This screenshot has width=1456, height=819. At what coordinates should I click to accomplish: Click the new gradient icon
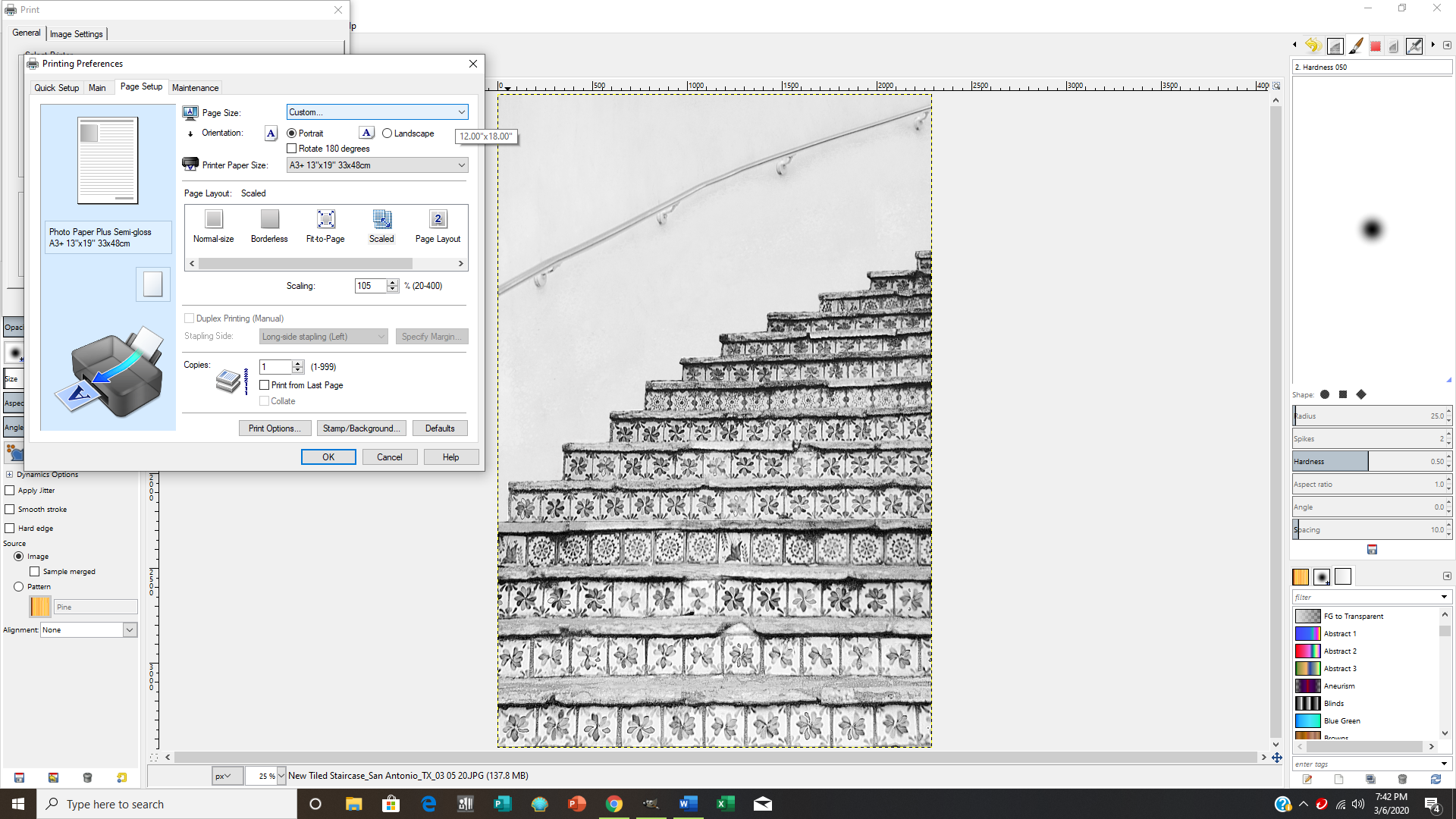pyautogui.click(x=1338, y=779)
